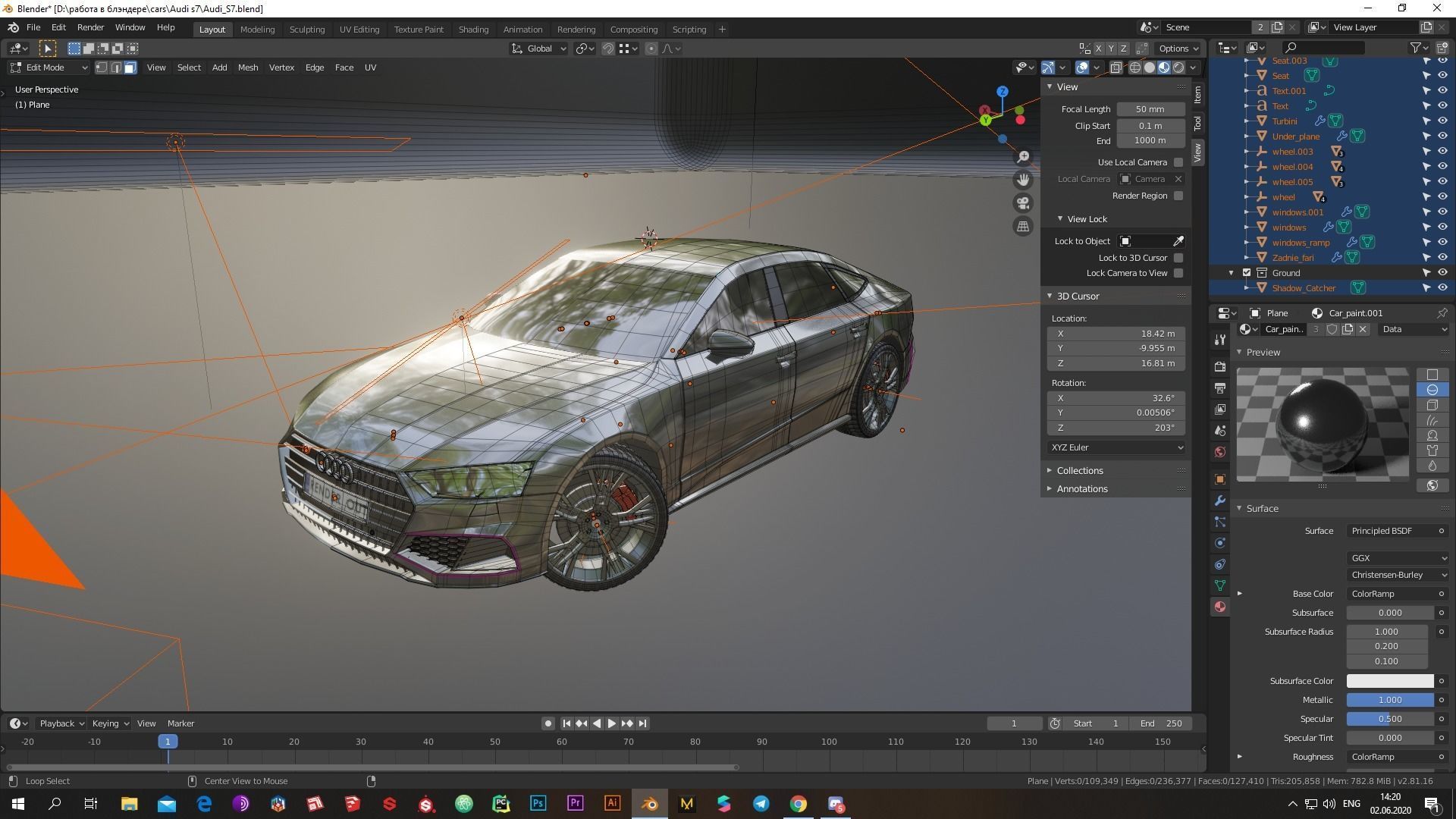
Task: Open the Options dropdown
Action: (1178, 49)
